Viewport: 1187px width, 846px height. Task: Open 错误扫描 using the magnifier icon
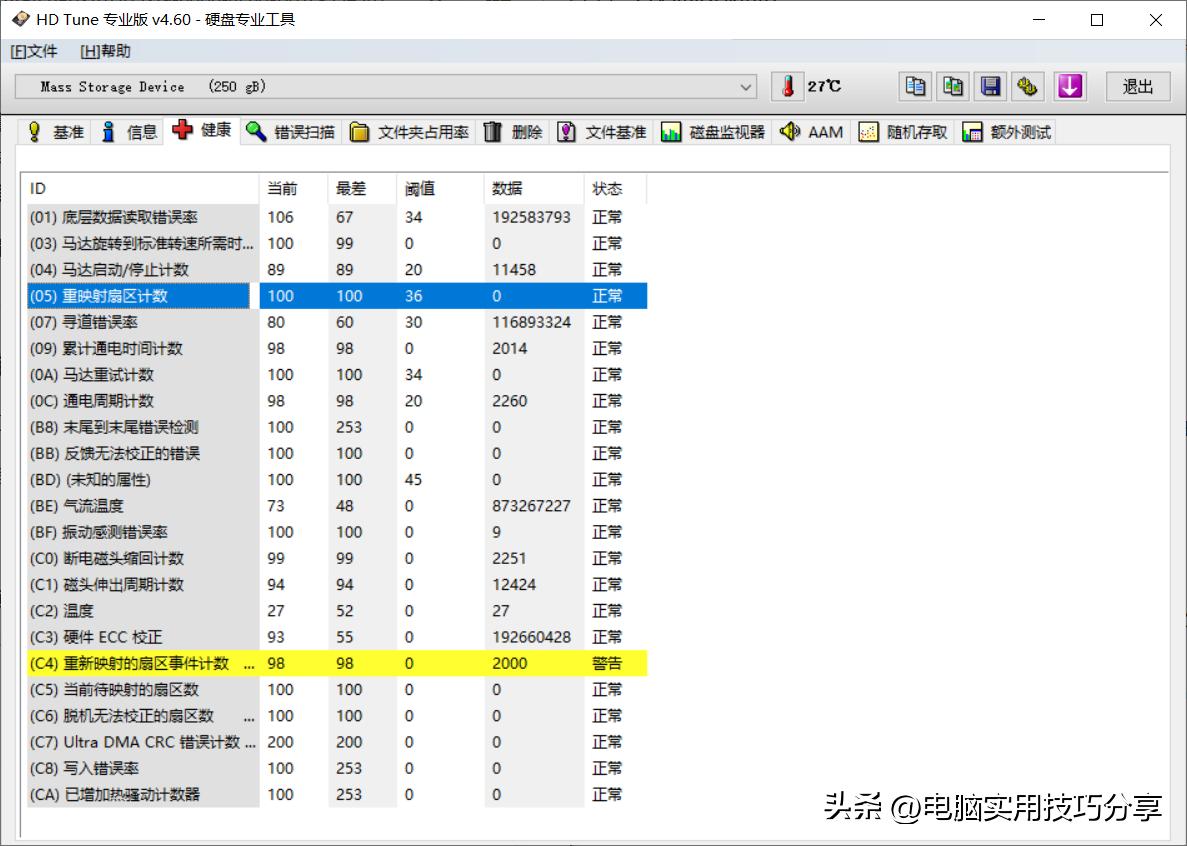click(290, 131)
